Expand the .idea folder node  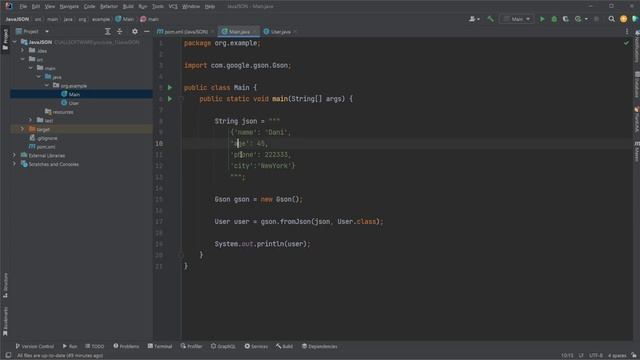(23, 51)
